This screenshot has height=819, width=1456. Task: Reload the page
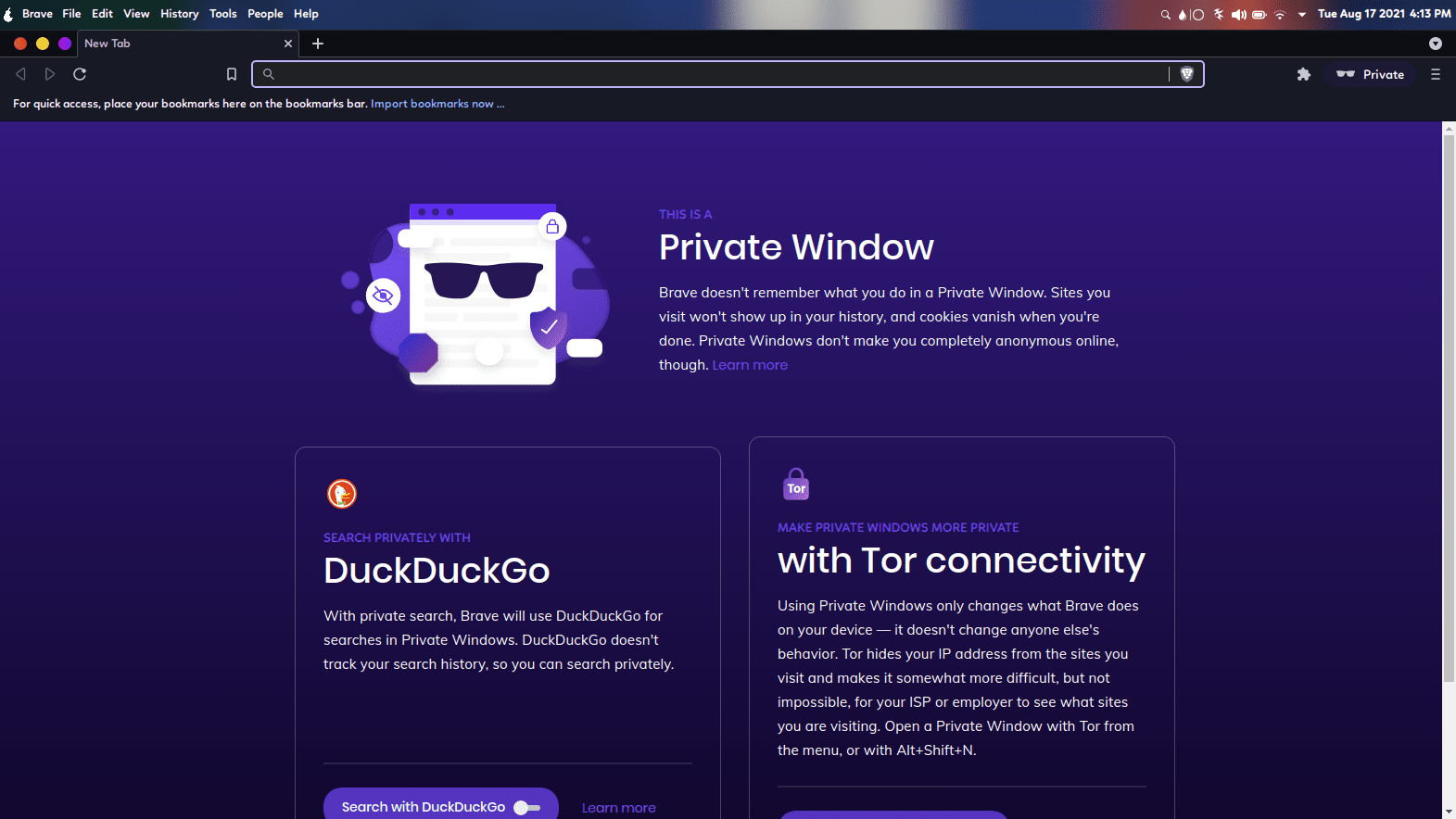[80, 74]
